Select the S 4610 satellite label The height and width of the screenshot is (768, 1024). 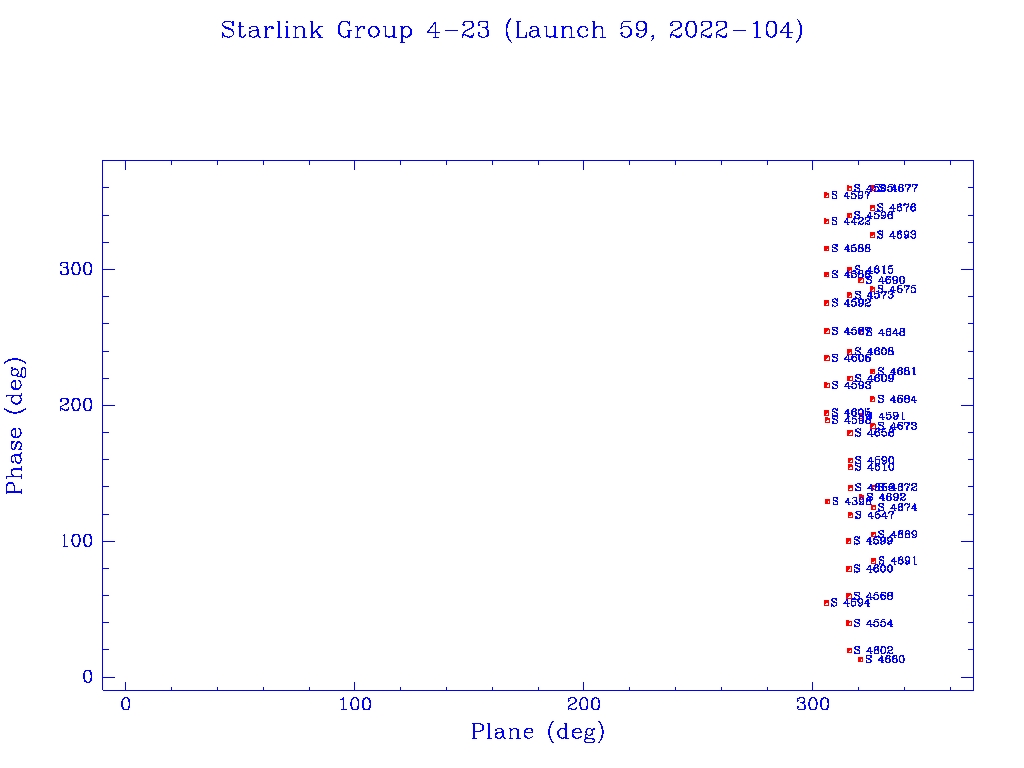pos(874,467)
